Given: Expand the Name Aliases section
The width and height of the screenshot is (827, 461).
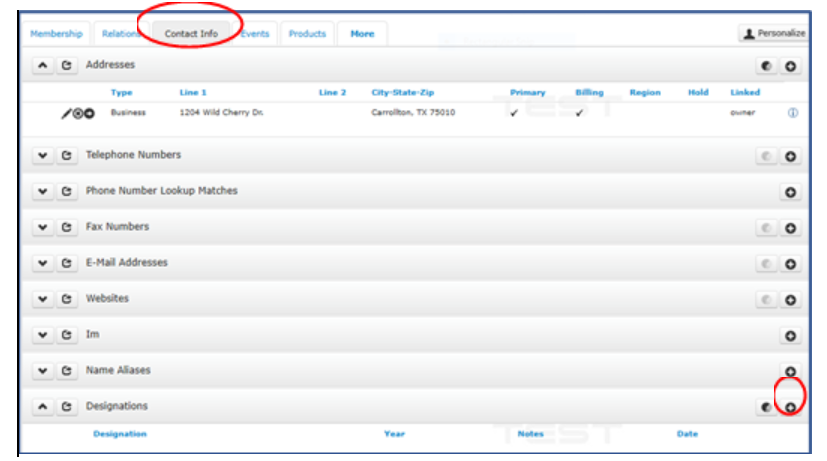Looking at the screenshot, I should click(44, 371).
